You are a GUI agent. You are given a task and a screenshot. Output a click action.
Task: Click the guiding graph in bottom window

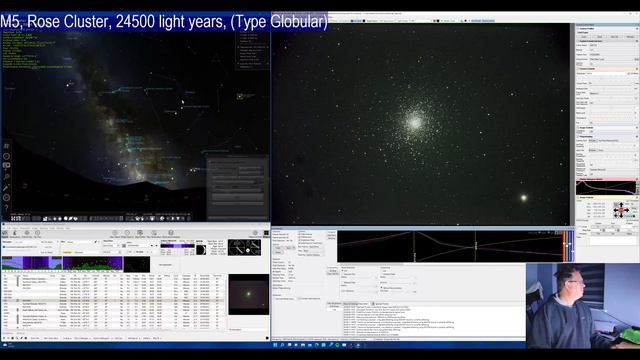click(450, 246)
